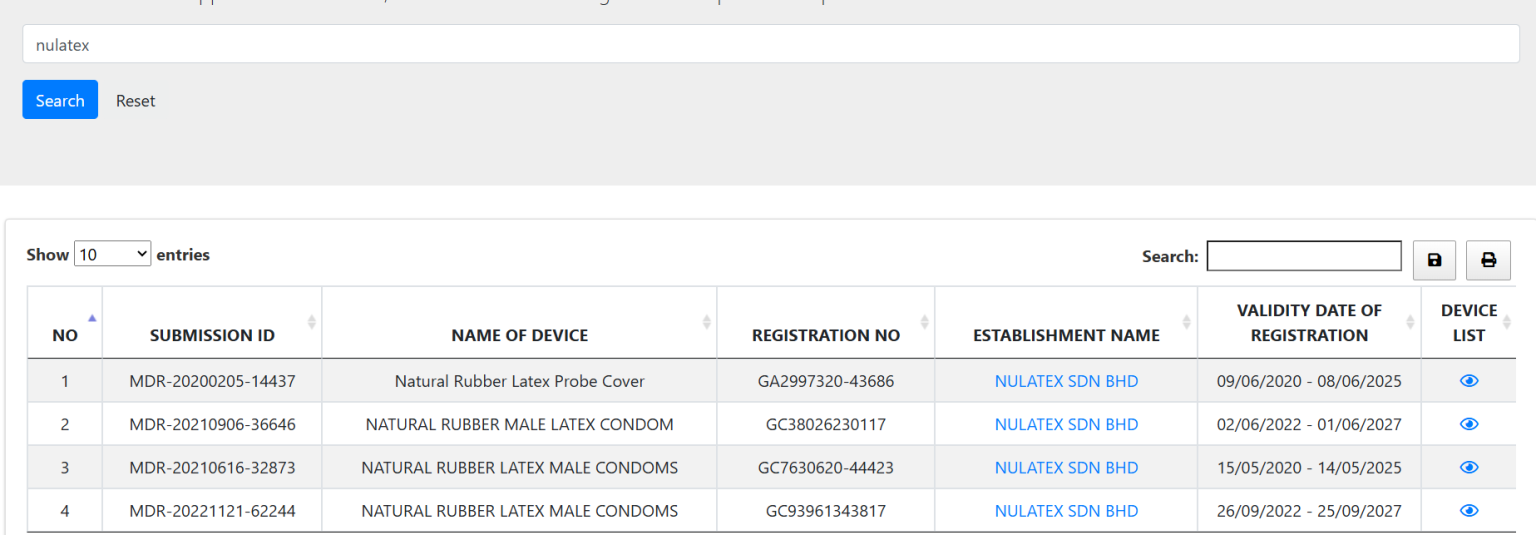
Task: Open NULATEX SDN BHD link in row 1
Action: tap(1066, 381)
